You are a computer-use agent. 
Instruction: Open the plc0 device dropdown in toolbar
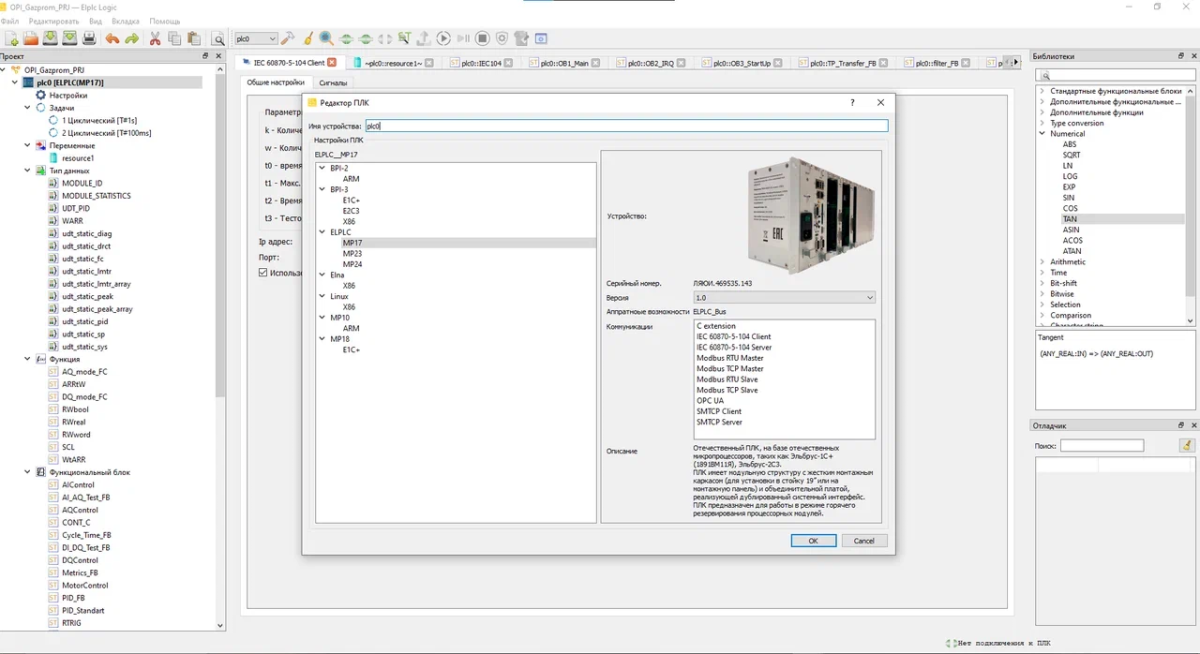(x=256, y=39)
